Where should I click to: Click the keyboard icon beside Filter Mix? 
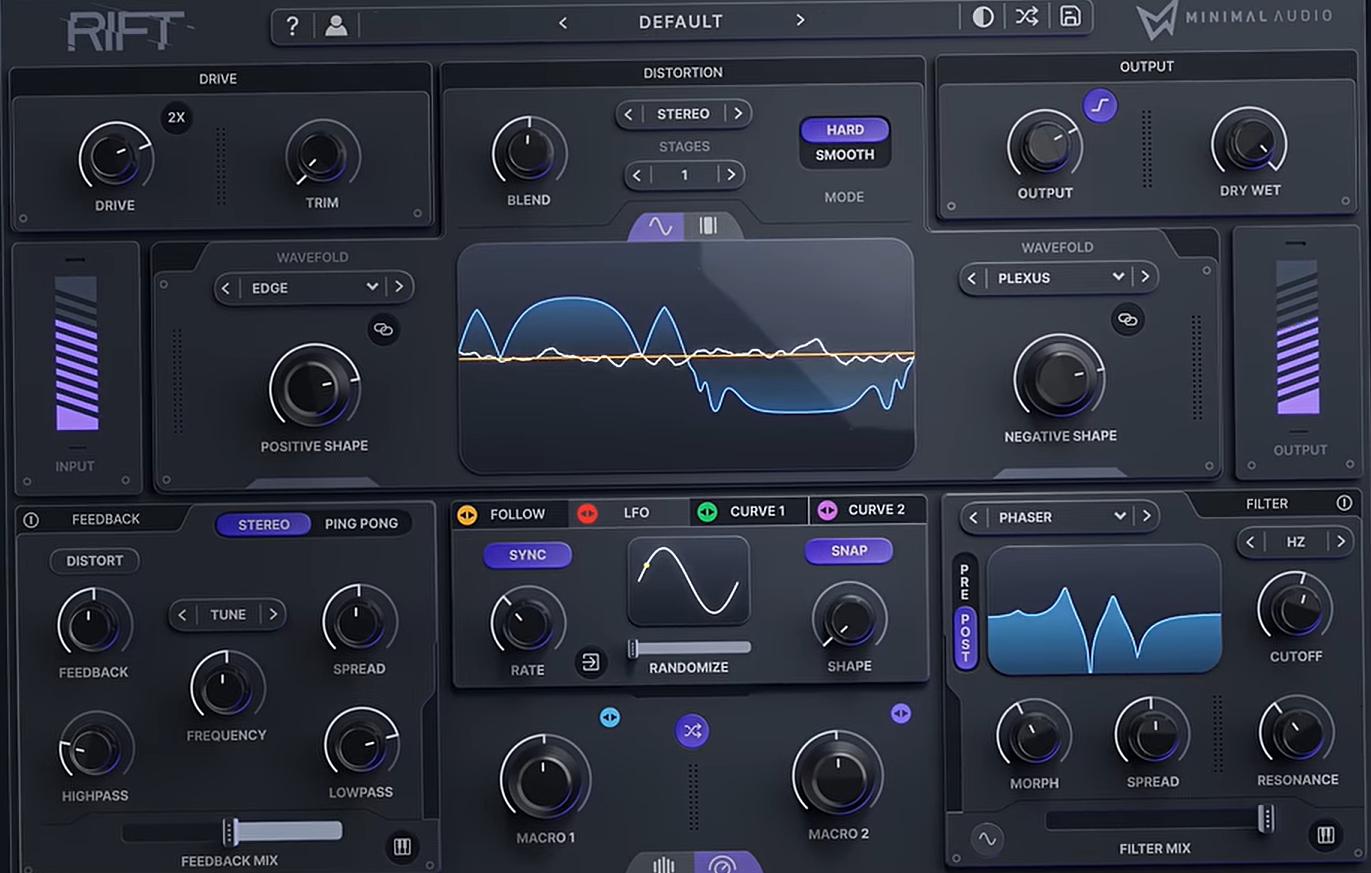(x=1325, y=835)
